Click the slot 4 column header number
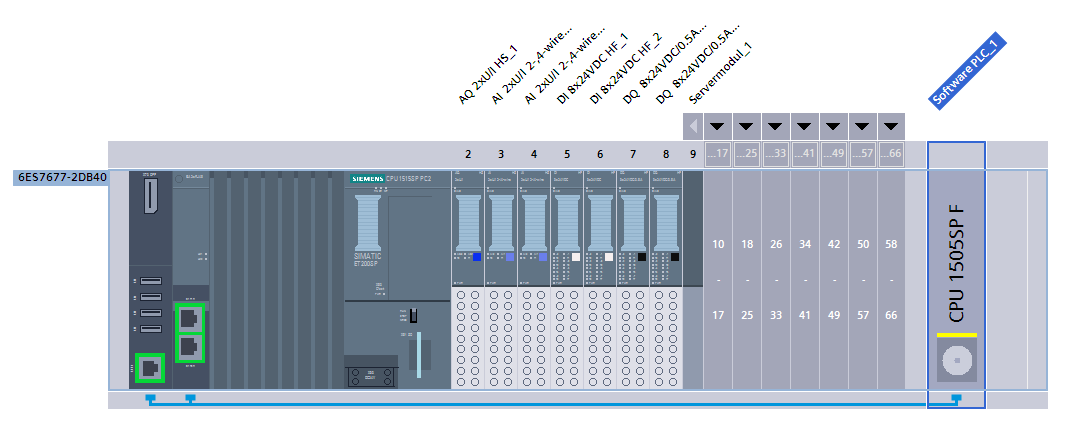The width and height of the screenshot is (1071, 427). pos(534,154)
